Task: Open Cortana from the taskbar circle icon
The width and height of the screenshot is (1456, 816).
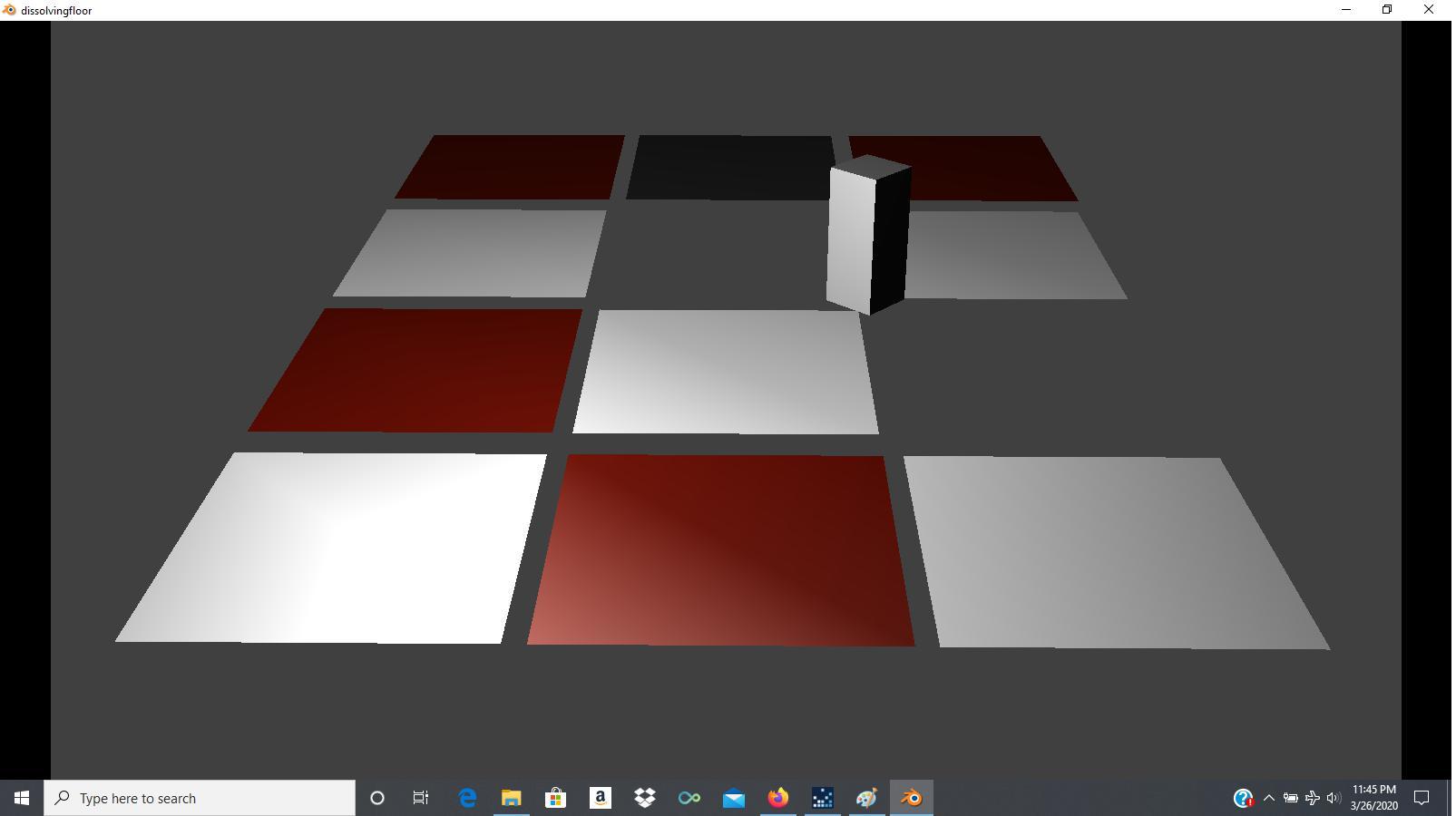Action: click(377, 798)
